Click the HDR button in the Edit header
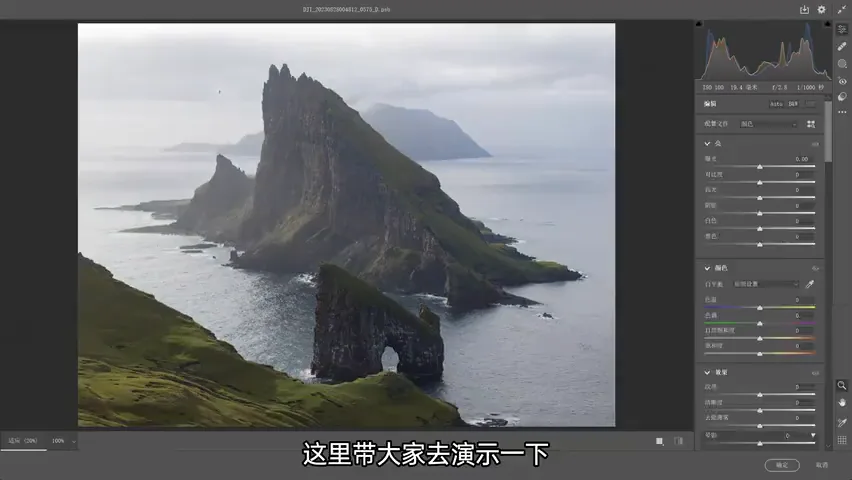The width and height of the screenshot is (852, 480). point(810,103)
